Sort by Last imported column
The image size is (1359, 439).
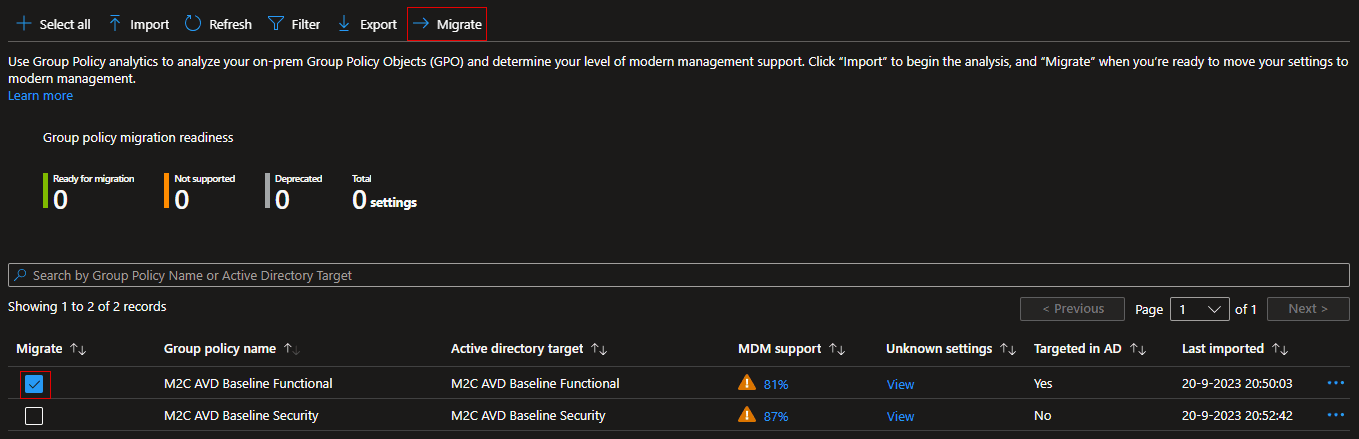pos(1281,349)
